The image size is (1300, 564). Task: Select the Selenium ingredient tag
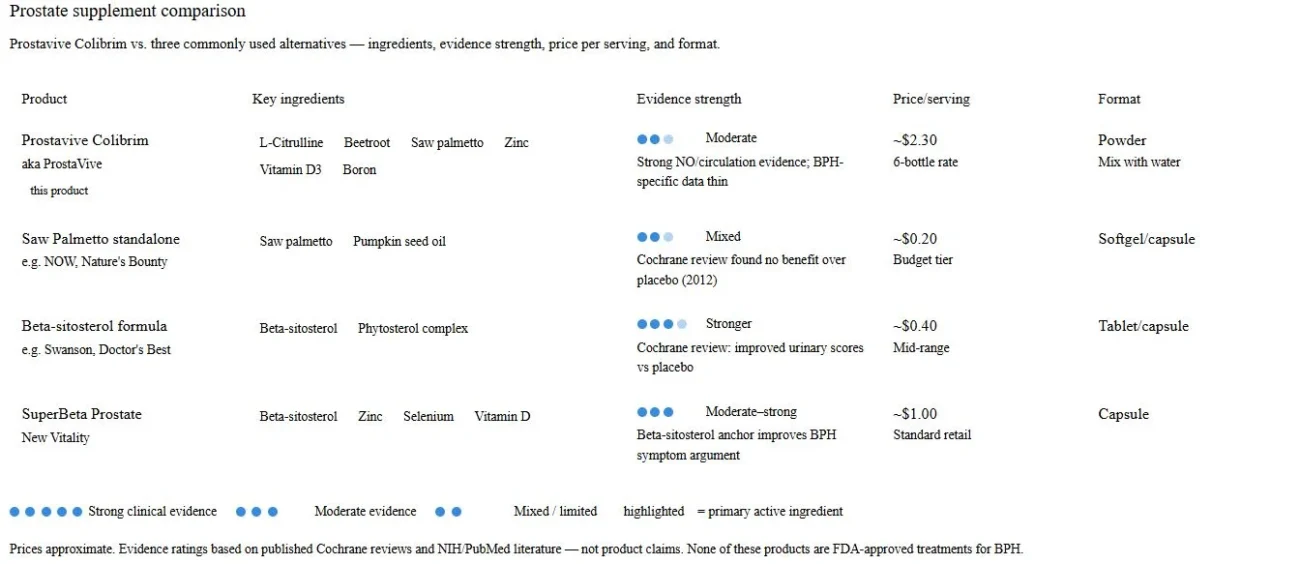[x=428, y=417]
